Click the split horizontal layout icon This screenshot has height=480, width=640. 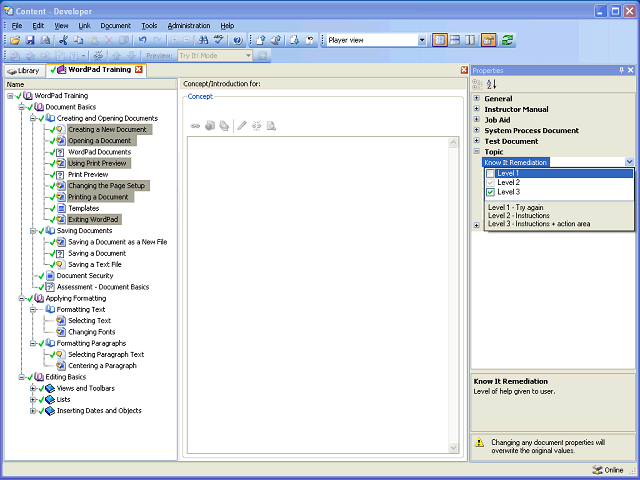(x=455, y=40)
